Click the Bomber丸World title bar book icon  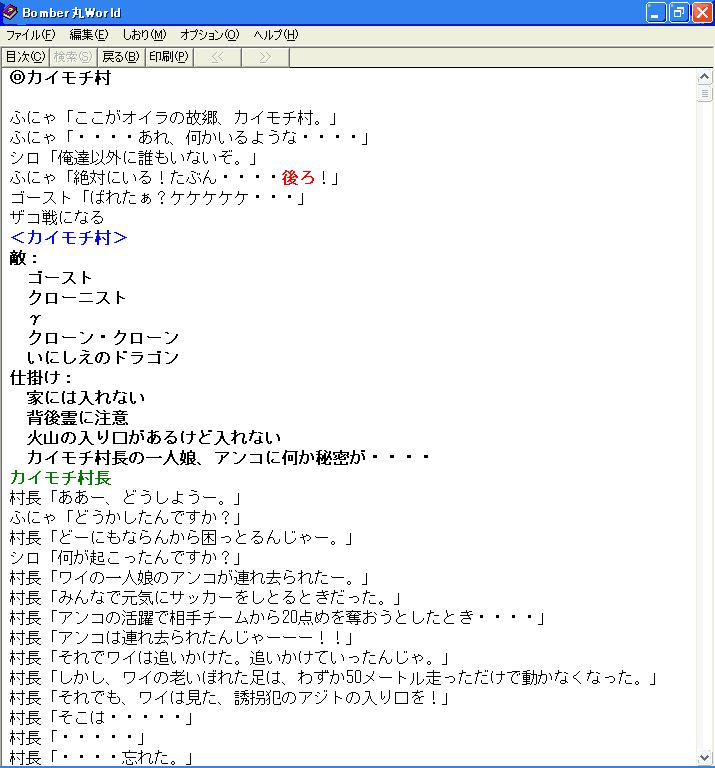11,12
